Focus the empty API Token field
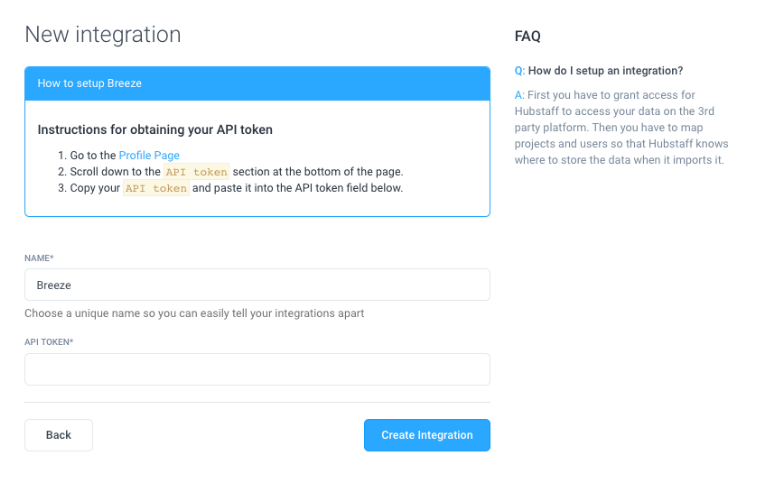The width and height of the screenshot is (784, 479). pos(257,369)
